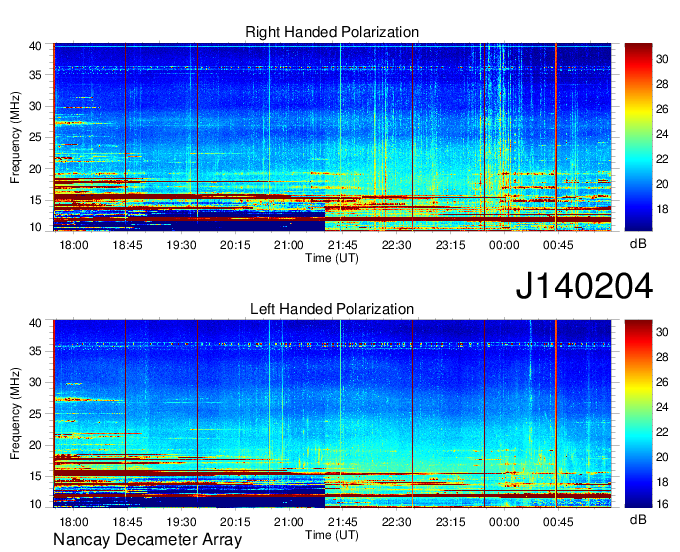Screen dimensions: 680x552
Task: Click dB label below Right Handed color bar
Action: (638, 244)
